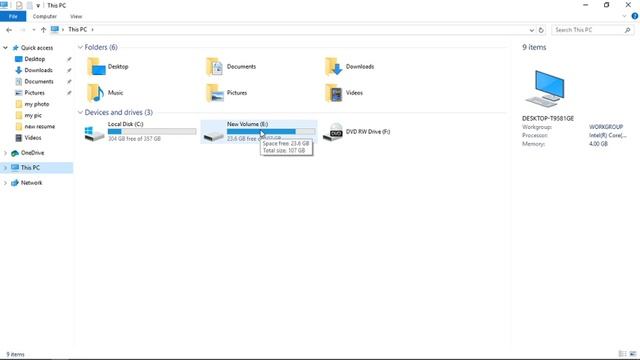
Task: Expand the OneDrive tree node
Action: 5,153
